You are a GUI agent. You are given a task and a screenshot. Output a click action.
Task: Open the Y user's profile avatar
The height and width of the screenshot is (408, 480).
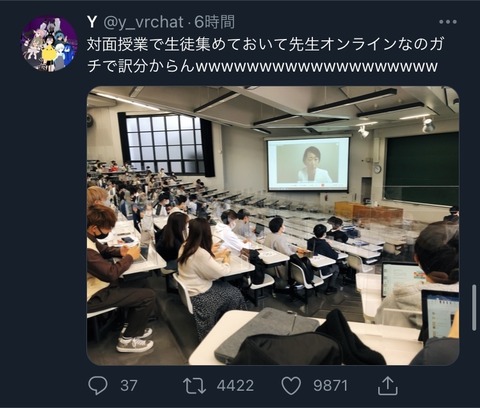[49, 44]
